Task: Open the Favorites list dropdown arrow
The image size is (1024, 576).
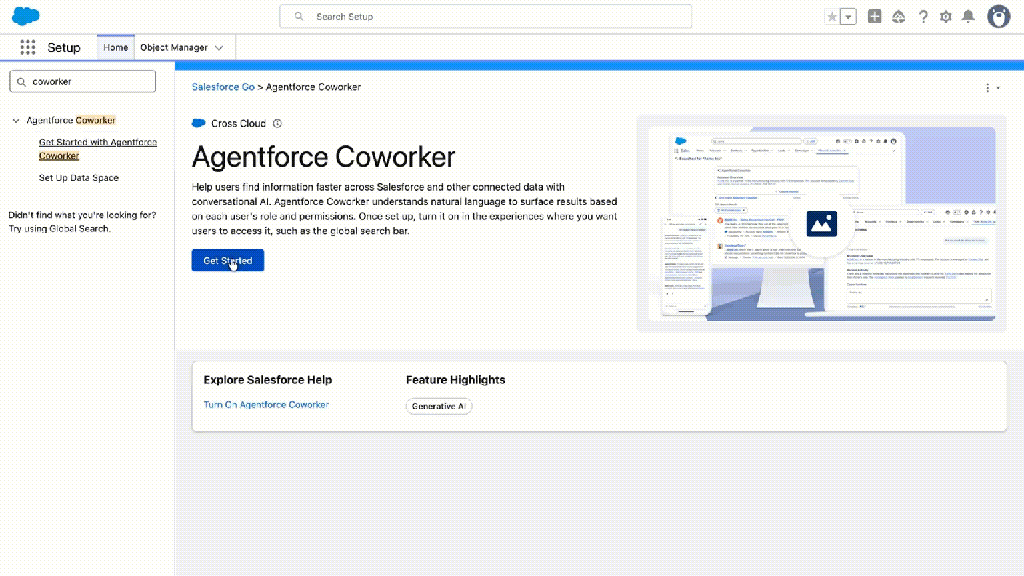Action: click(x=848, y=17)
